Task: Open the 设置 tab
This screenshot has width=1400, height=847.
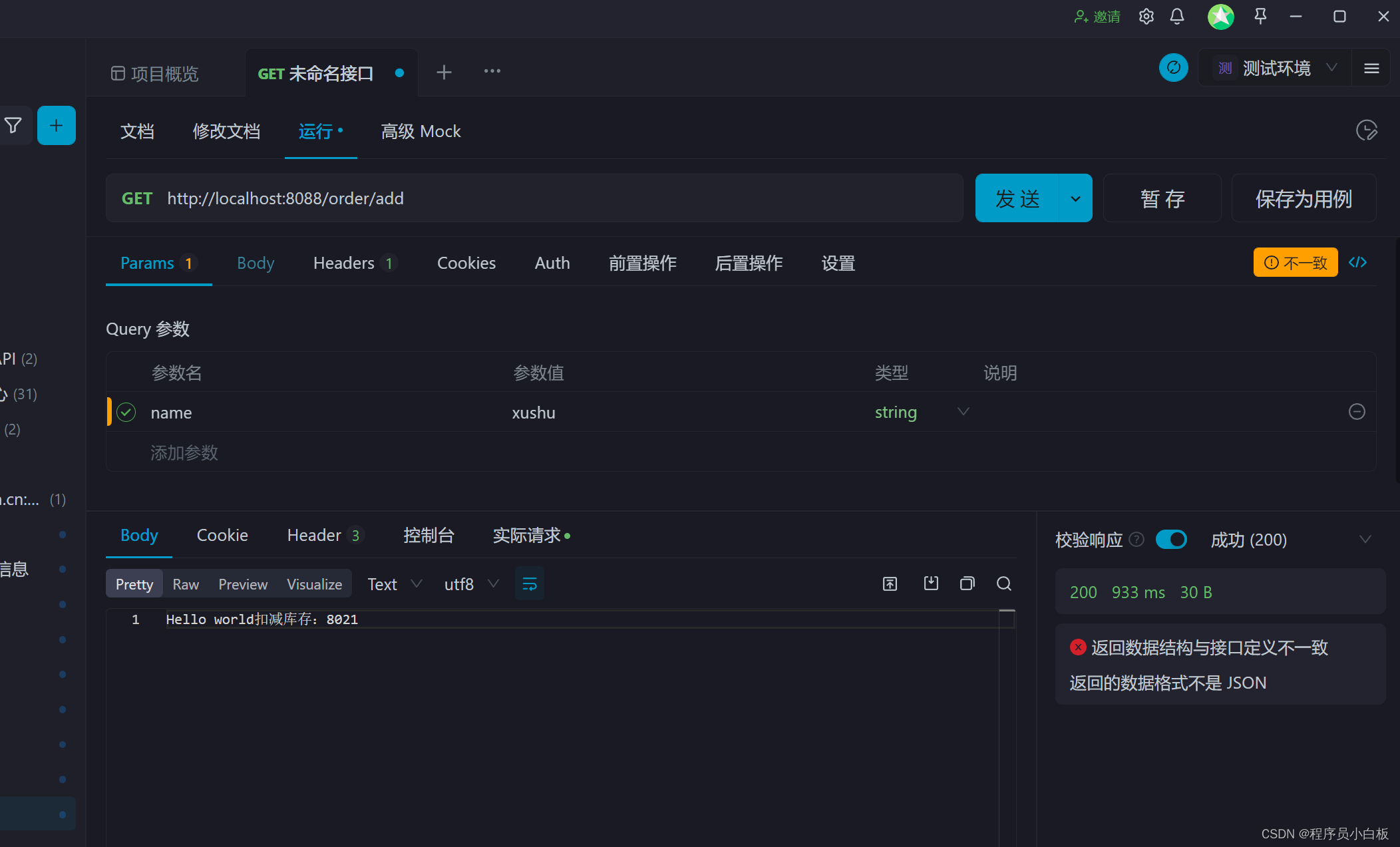Action: (x=838, y=263)
